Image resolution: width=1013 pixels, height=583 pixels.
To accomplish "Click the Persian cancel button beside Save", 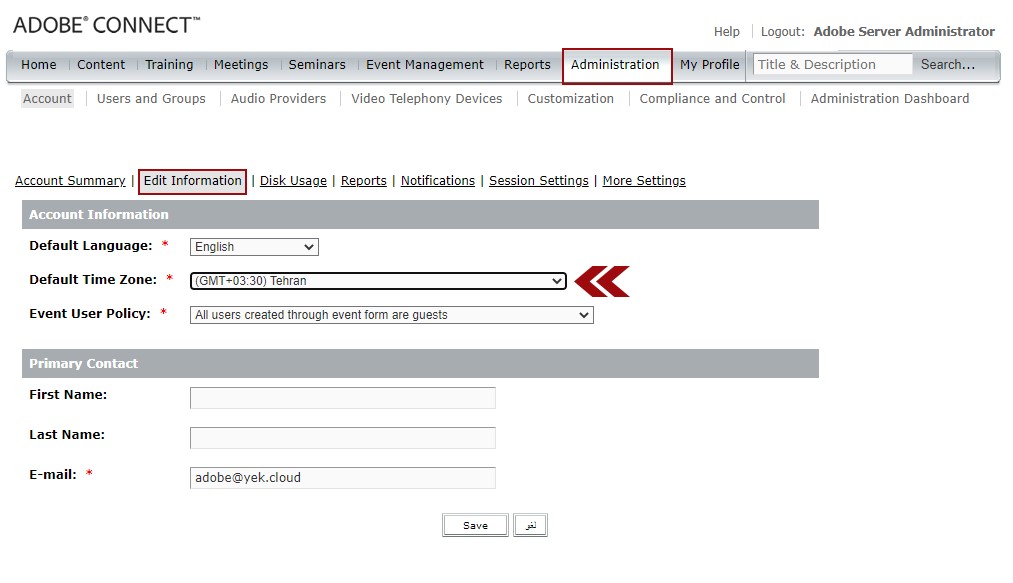I will point(530,525).
